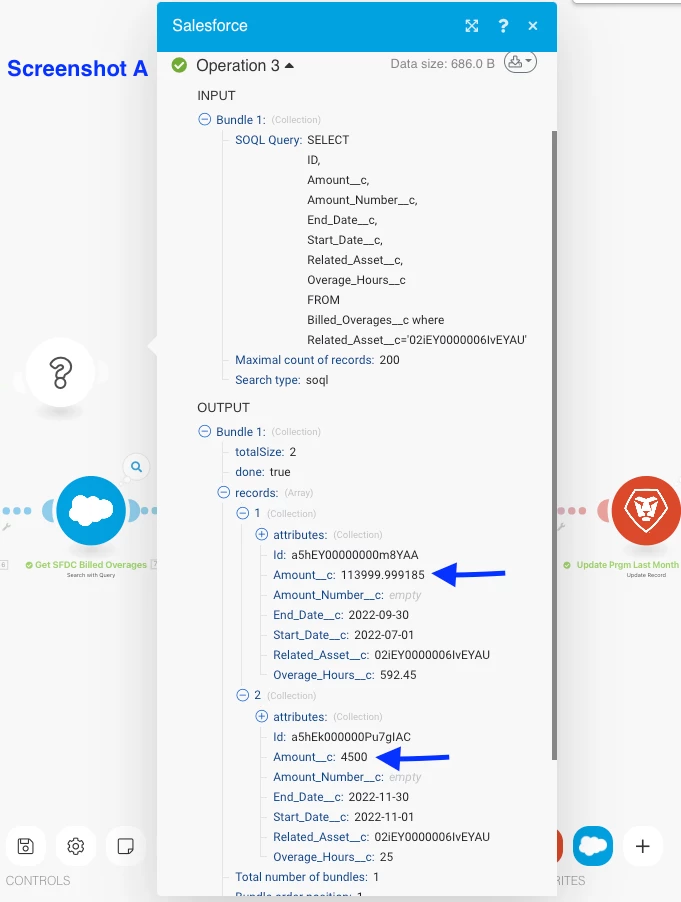Click the Id a5hEk000000Pu7gIAC
This screenshot has width=681, height=902.
(351, 736)
